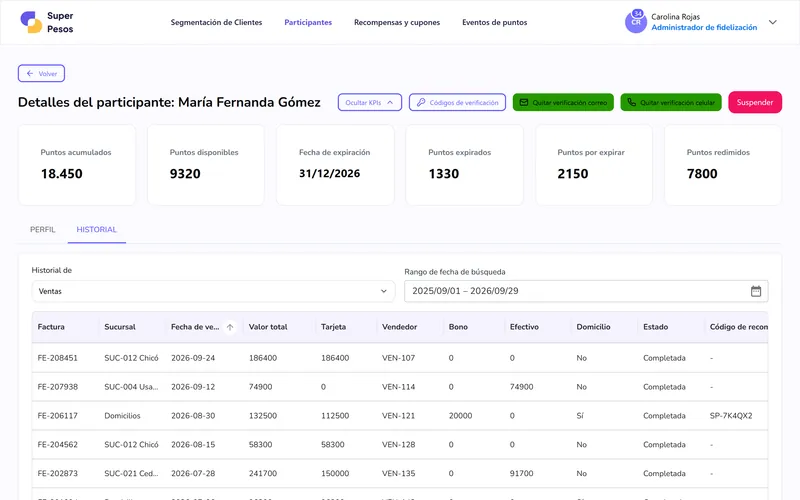Click the Estado column header
Viewport: 800px width, 500px height.
pos(656,327)
